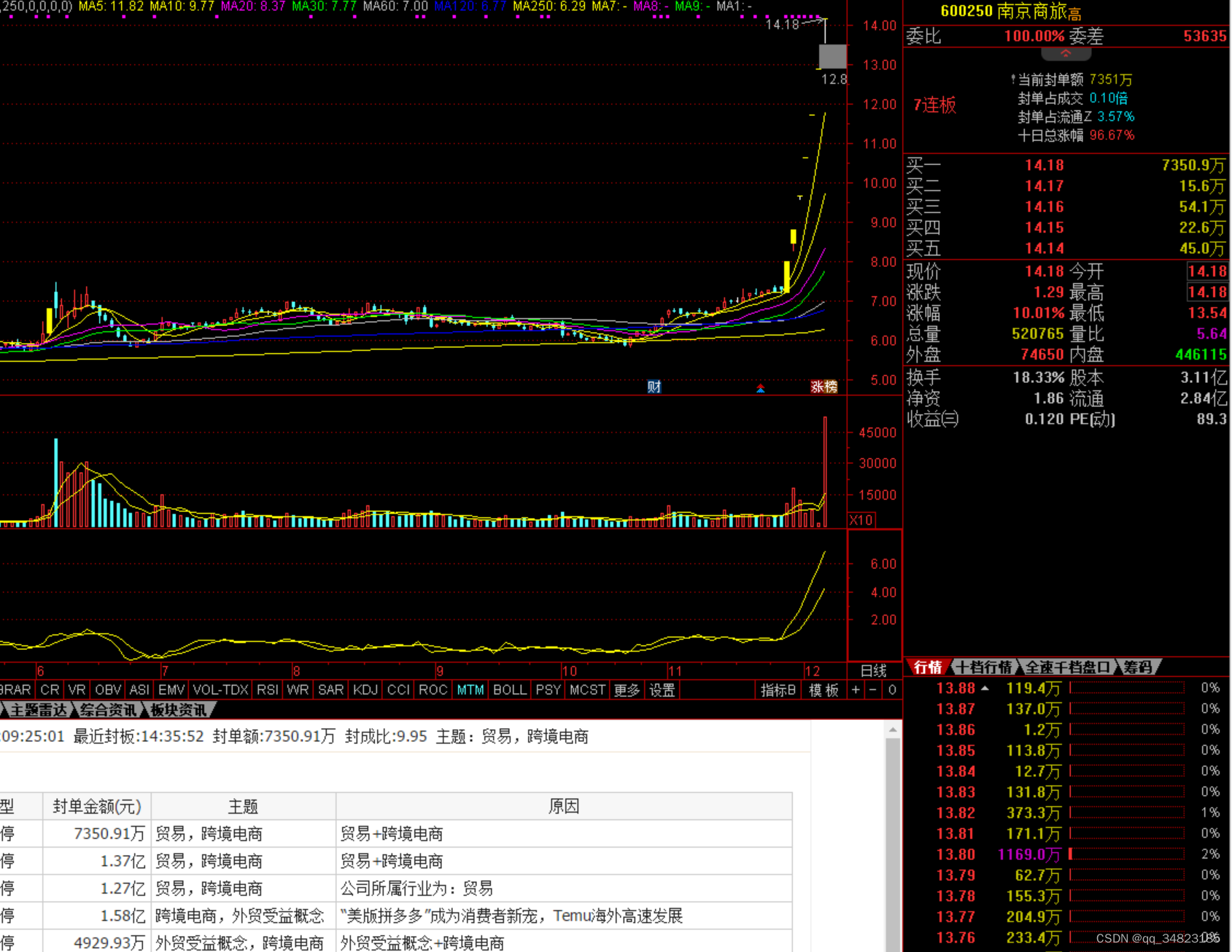Click the 0 reset button beside 模板
The image size is (1232, 952).
[891, 689]
